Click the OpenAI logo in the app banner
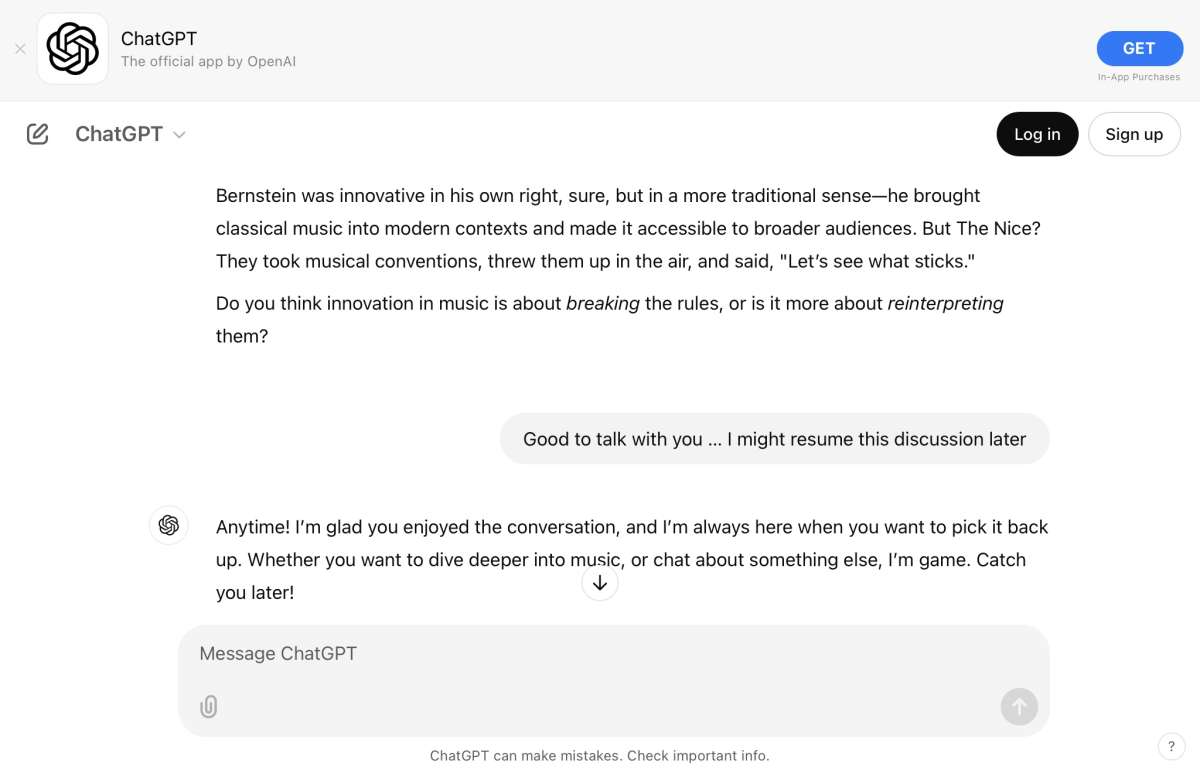 click(x=73, y=49)
